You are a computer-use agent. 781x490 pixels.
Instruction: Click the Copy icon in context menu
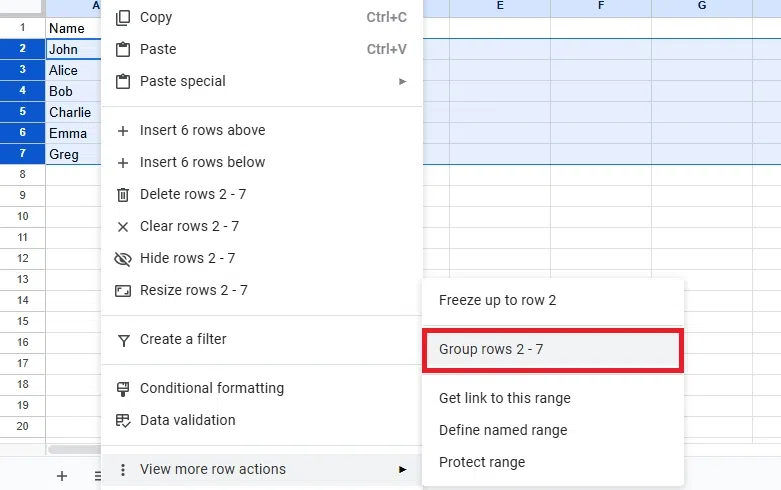(x=123, y=17)
